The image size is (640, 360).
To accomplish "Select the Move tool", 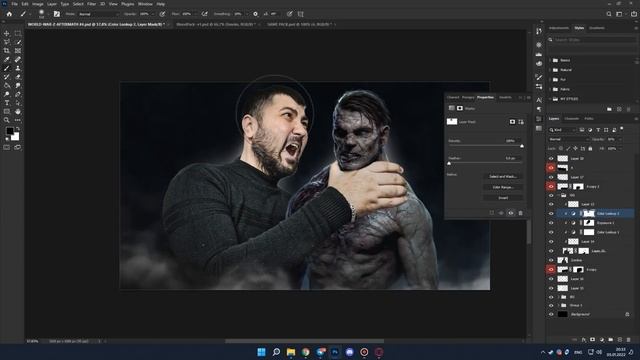I will 7,33.
